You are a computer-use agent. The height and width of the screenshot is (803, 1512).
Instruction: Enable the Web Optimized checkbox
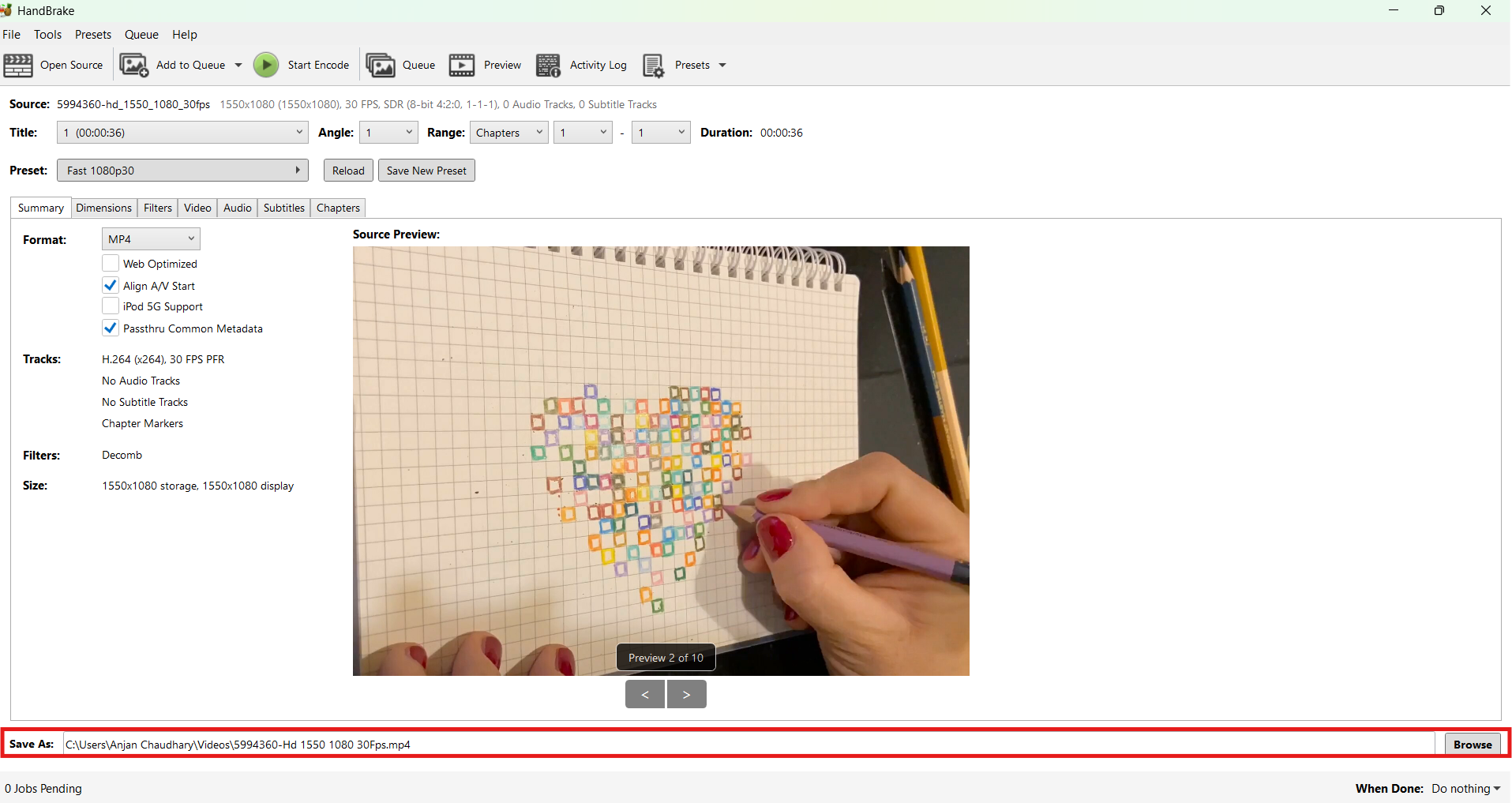pyautogui.click(x=111, y=264)
